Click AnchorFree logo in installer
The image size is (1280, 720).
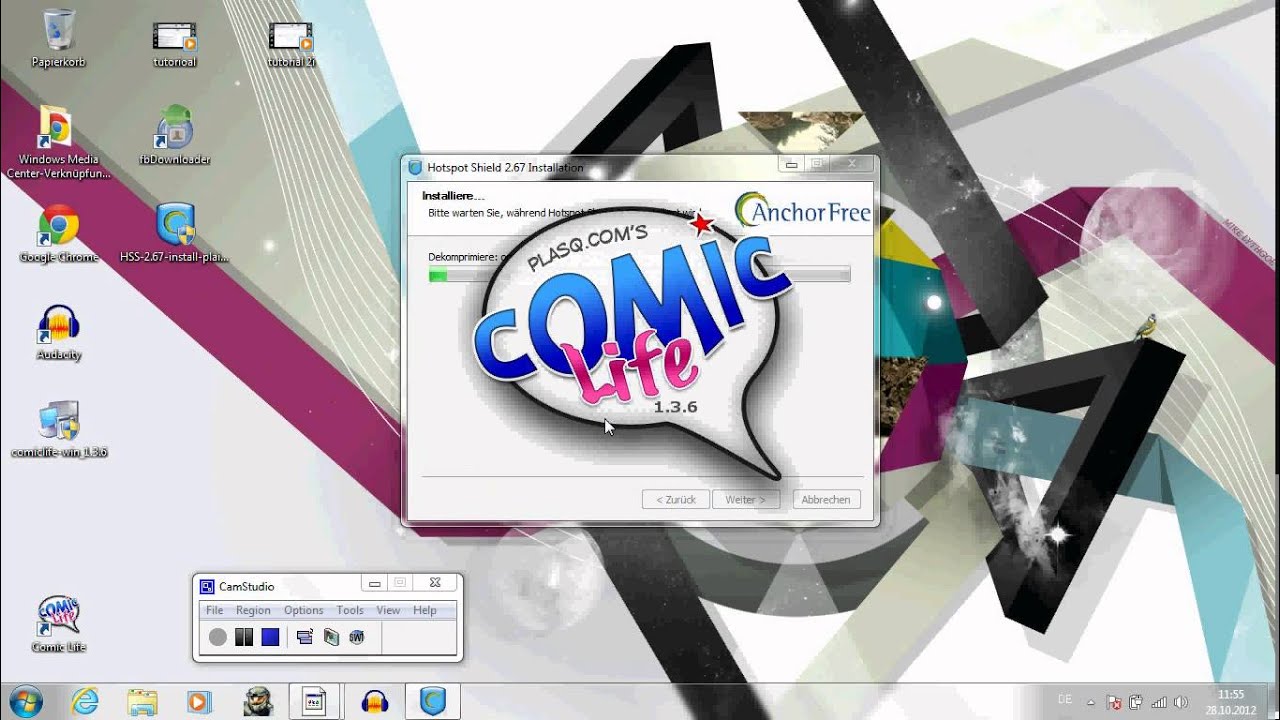[802, 210]
